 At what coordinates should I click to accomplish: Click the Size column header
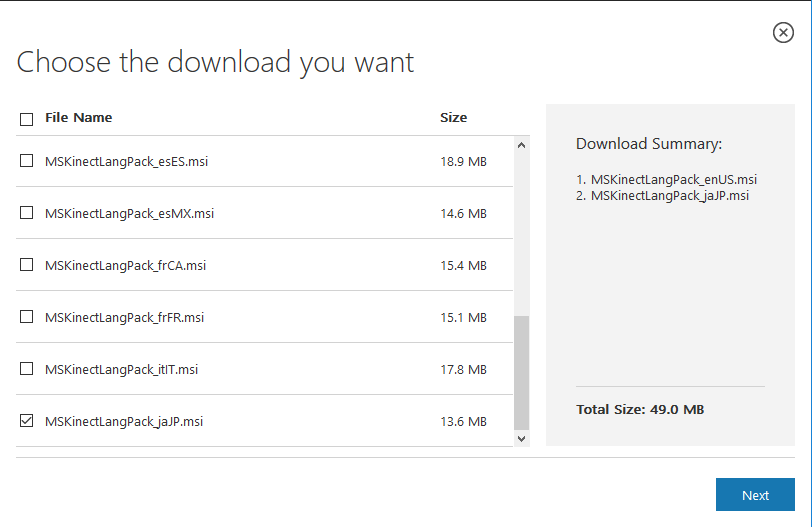click(x=453, y=118)
